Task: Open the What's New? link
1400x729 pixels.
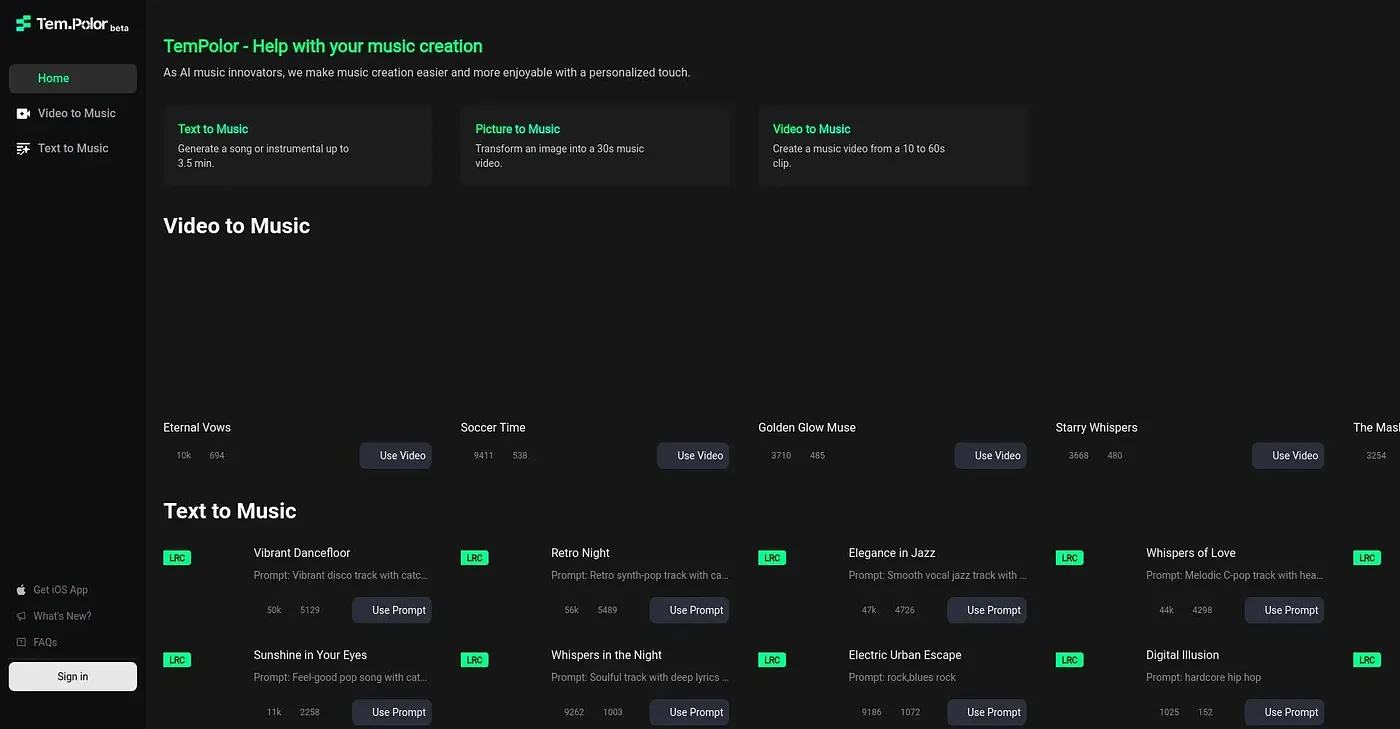Action: (x=62, y=616)
